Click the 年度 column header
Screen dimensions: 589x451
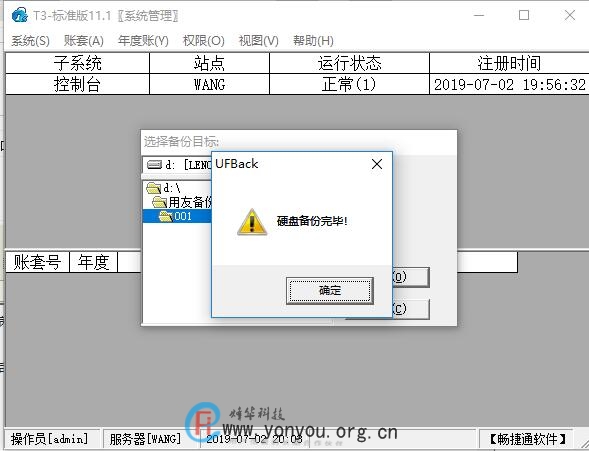[x=94, y=262]
